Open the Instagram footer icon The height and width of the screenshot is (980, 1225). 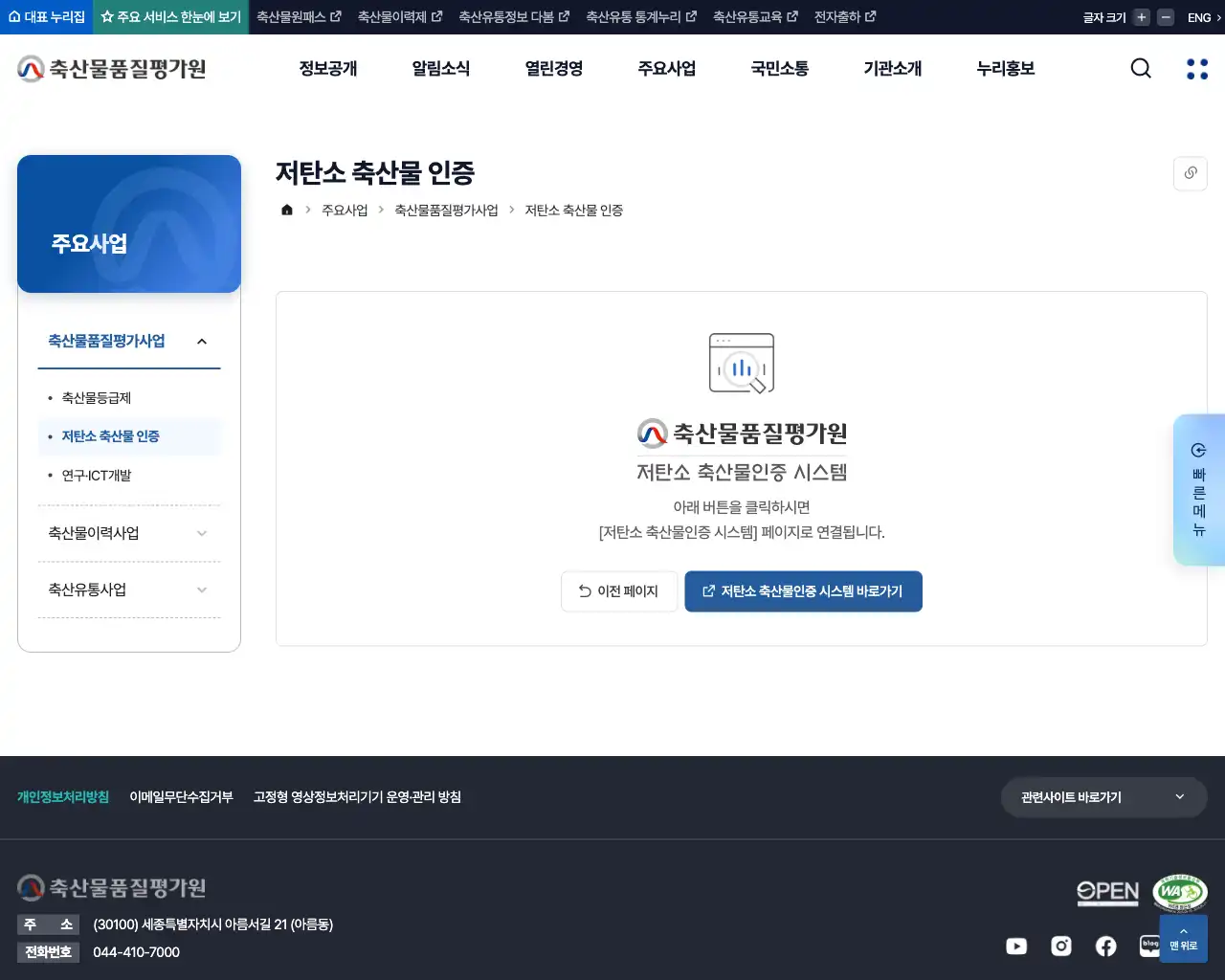(x=1061, y=946)
